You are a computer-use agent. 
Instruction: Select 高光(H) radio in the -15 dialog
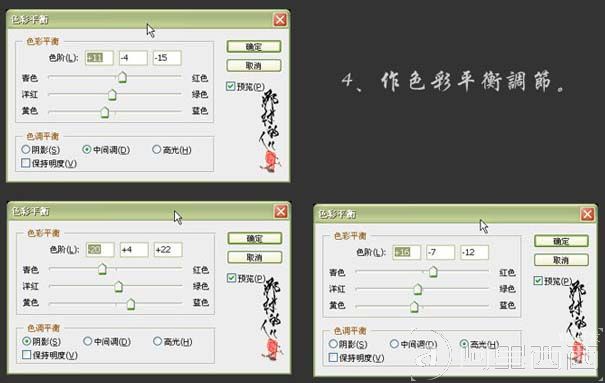click(156, 149)
